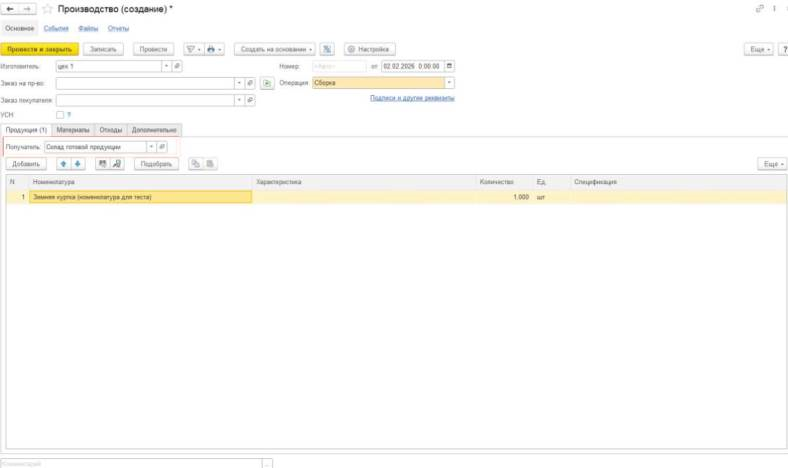The height and width of the screenshot is (468, 788).
Task: Click the Комментарий field at the bottom
Action: pos(131,463)
